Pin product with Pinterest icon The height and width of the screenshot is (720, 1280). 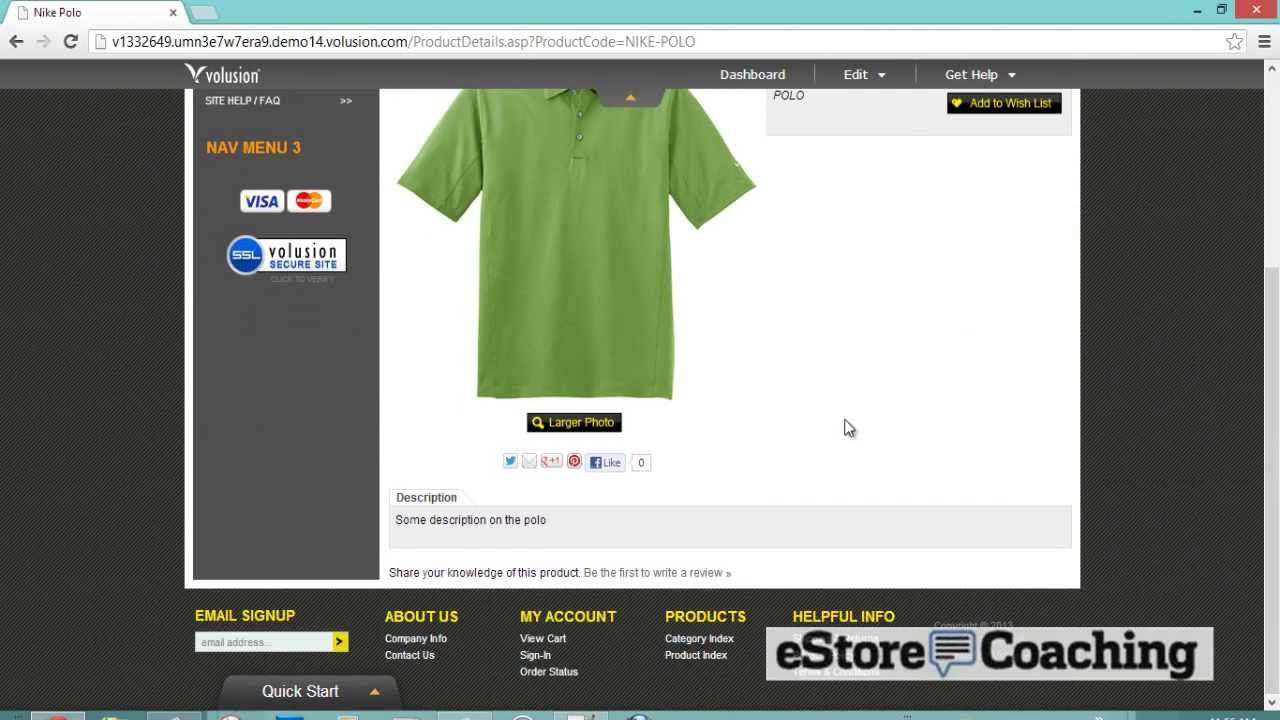point(574,461)
